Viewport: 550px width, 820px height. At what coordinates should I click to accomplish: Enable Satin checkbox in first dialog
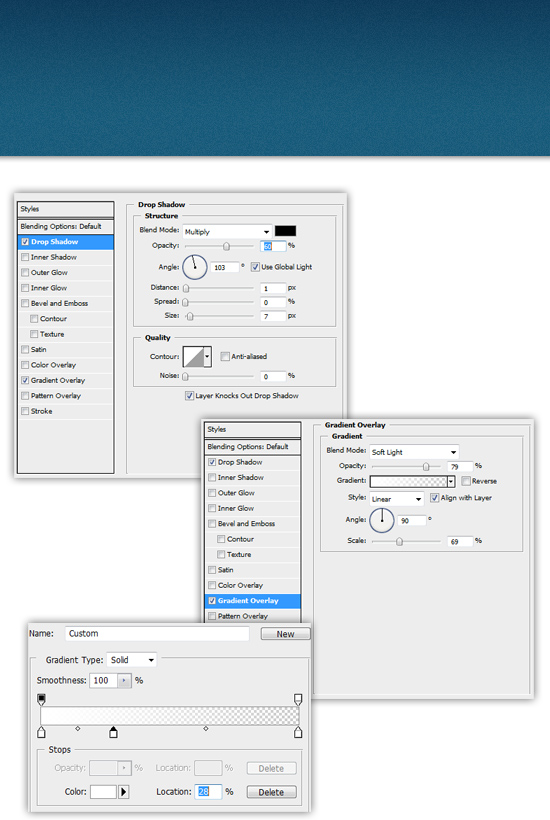(25, 349)
